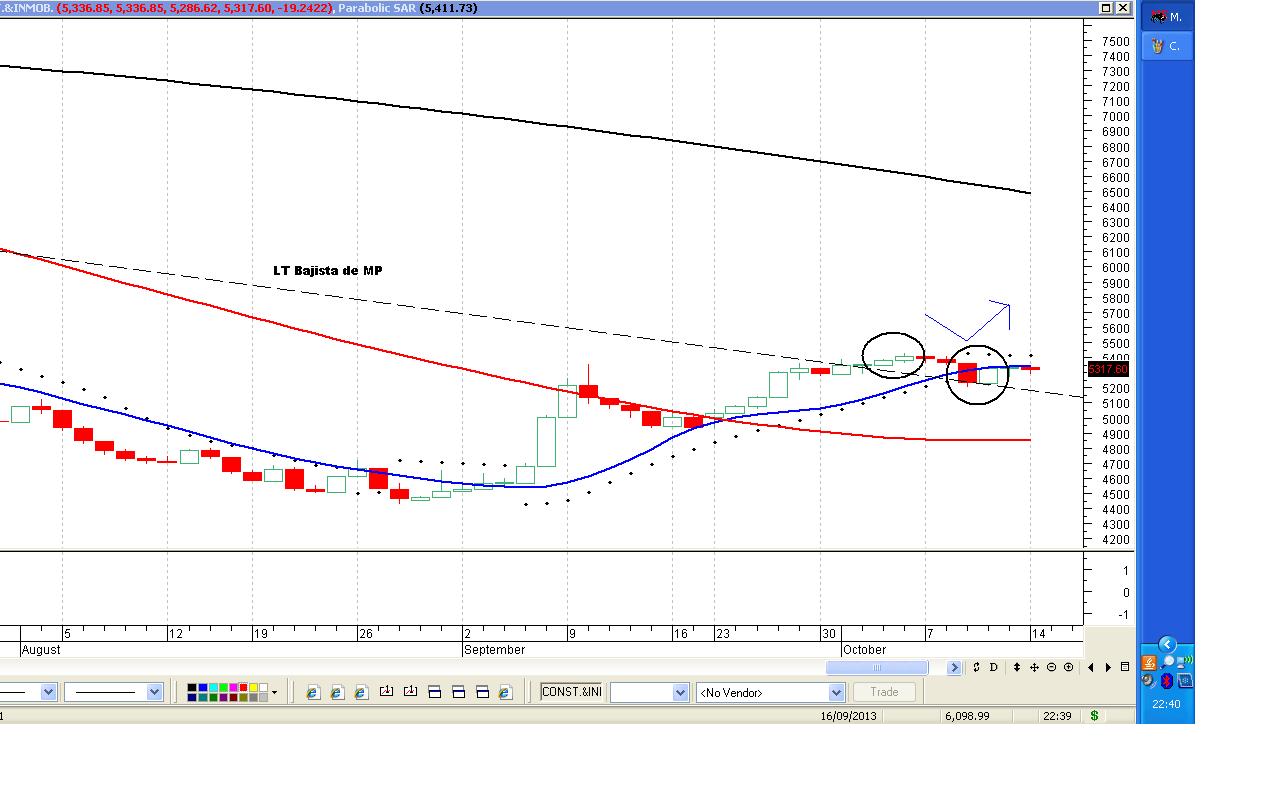
Task: Close the chart window with X
Action: 1123,8
